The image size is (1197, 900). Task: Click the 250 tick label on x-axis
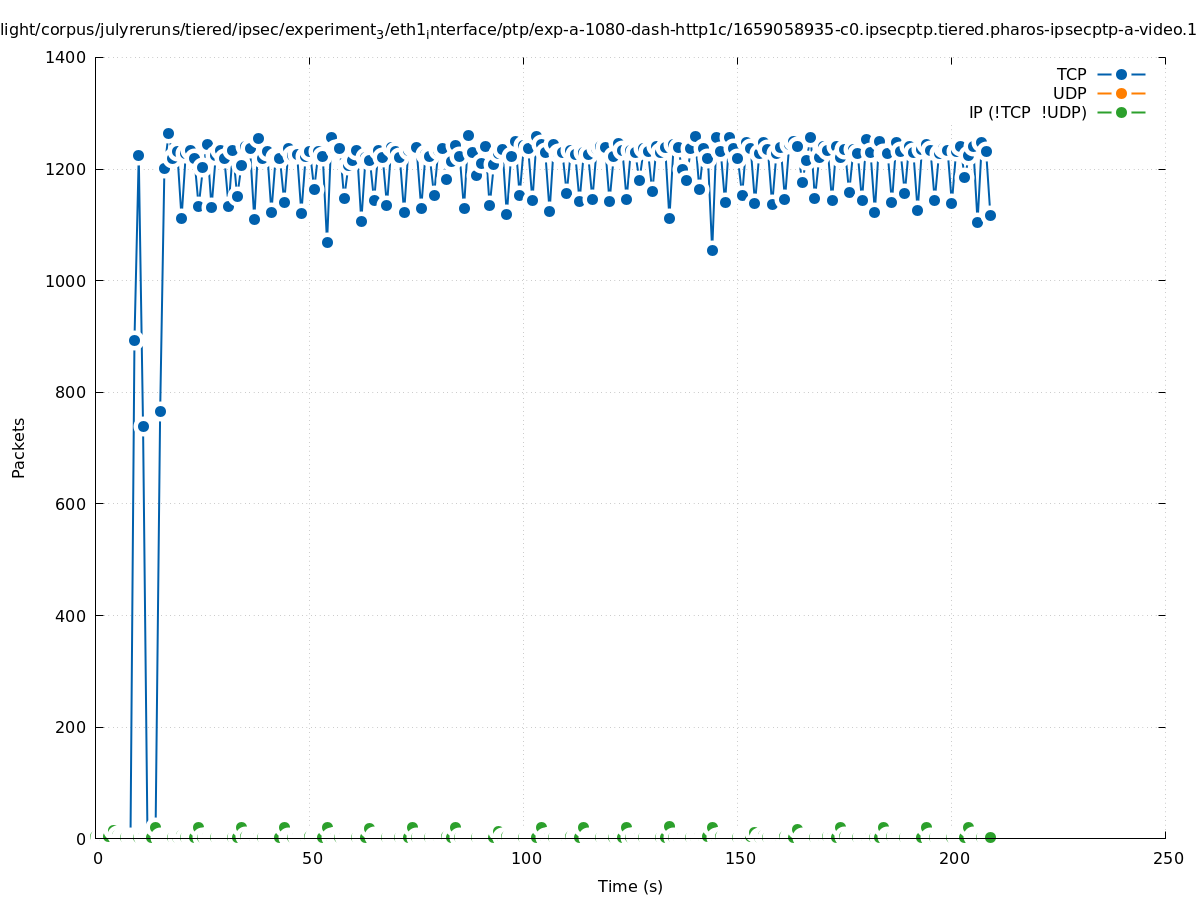(x=1167, y=859)
